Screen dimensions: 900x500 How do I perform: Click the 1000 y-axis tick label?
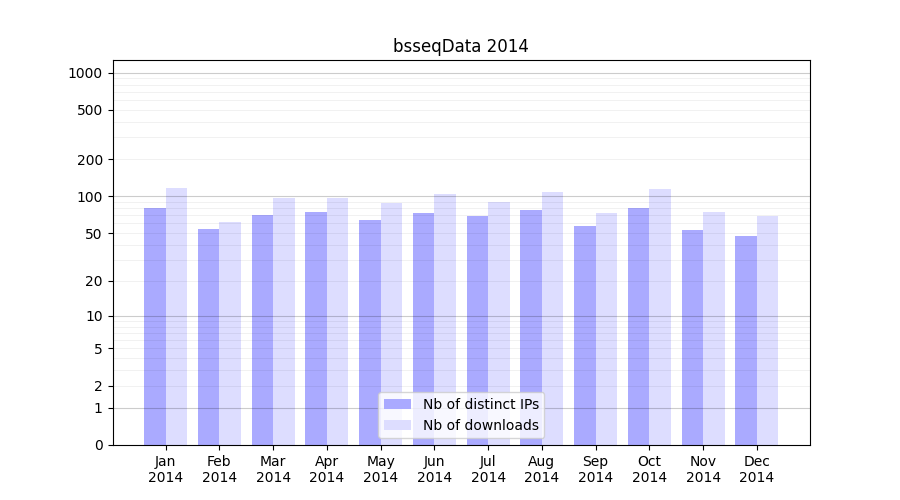point(85,73)
